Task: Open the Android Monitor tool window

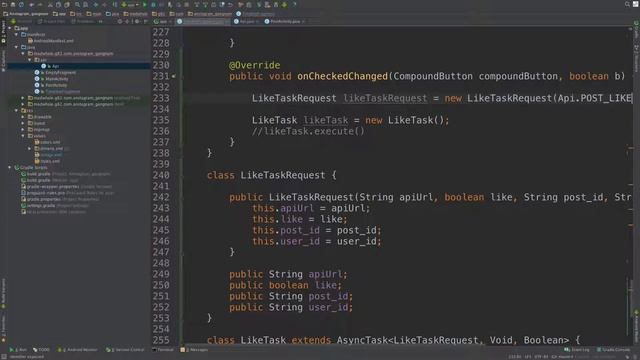Action: (78, 350)
